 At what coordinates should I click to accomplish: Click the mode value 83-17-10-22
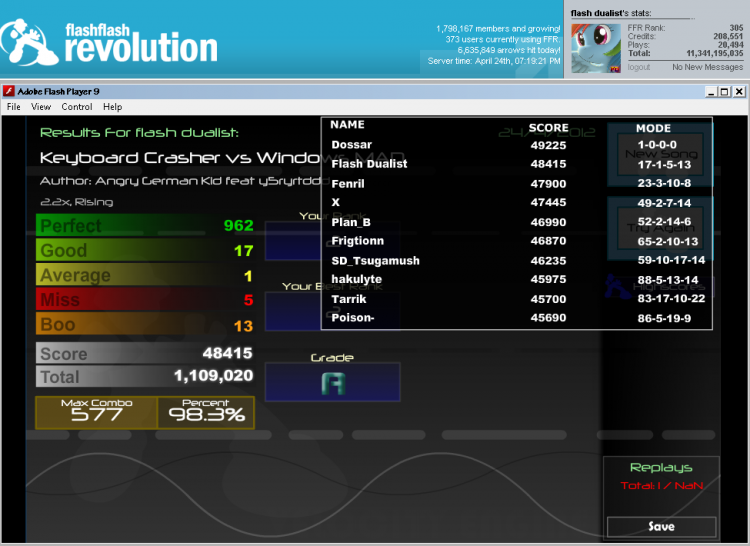pos(671,299)
